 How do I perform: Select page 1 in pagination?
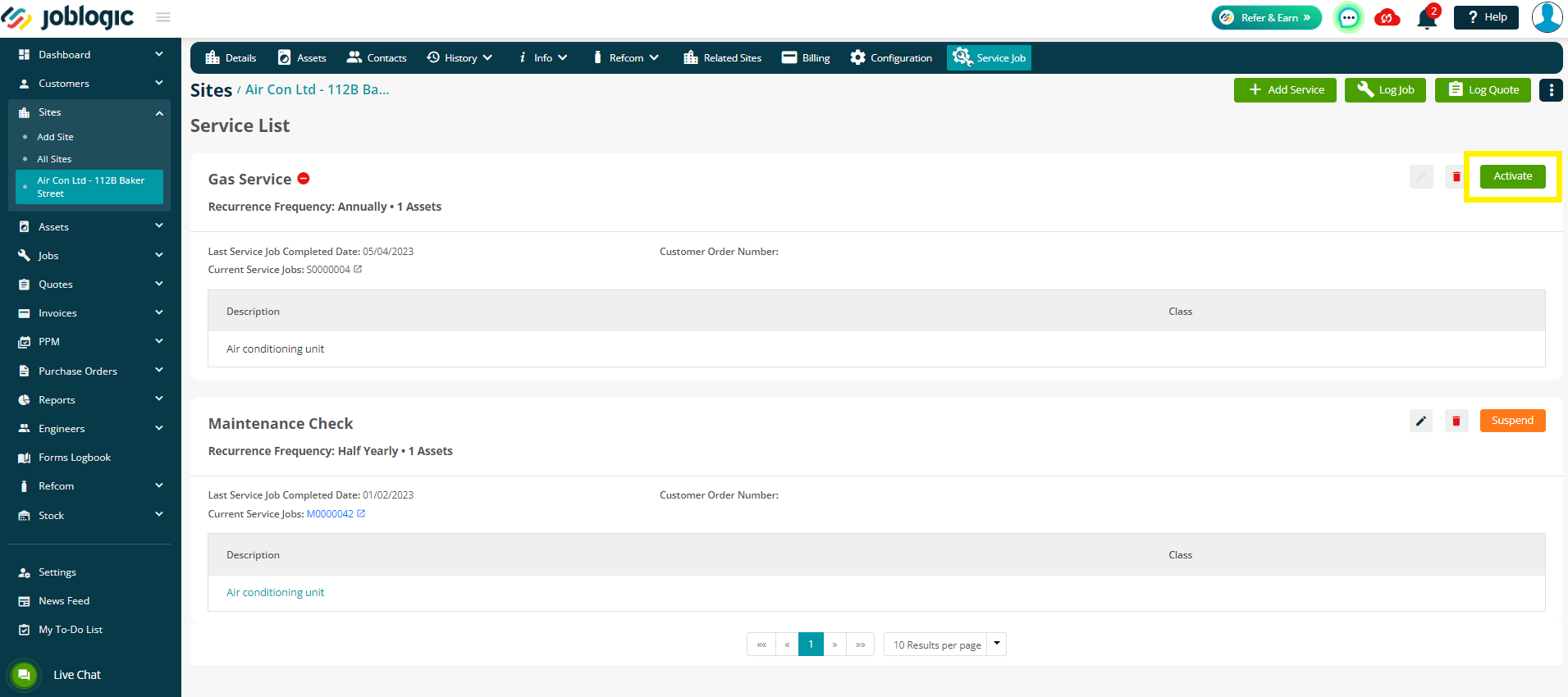pyautogui.click(x=811, y=645)
